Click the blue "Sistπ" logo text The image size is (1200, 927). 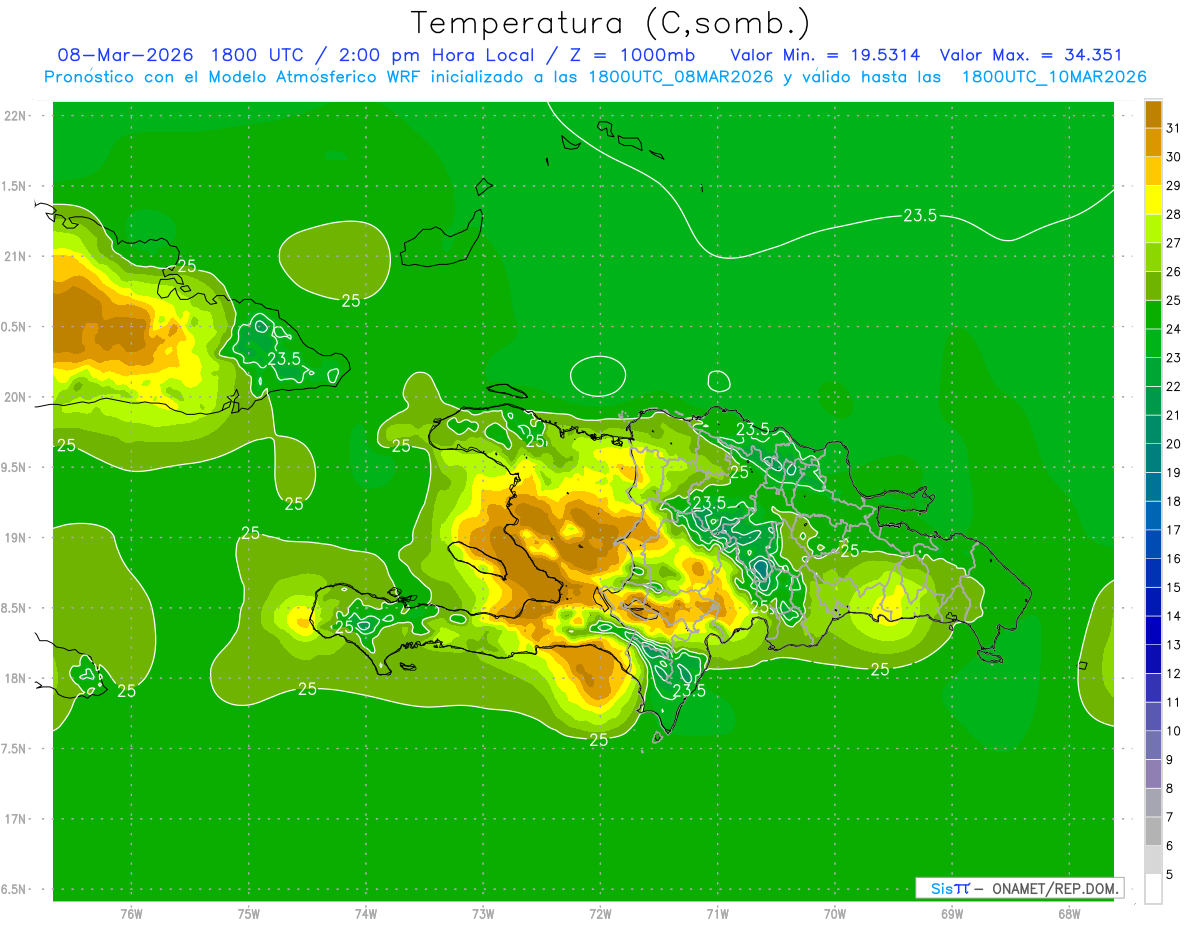pyautogui.click(x=950, y=888)
